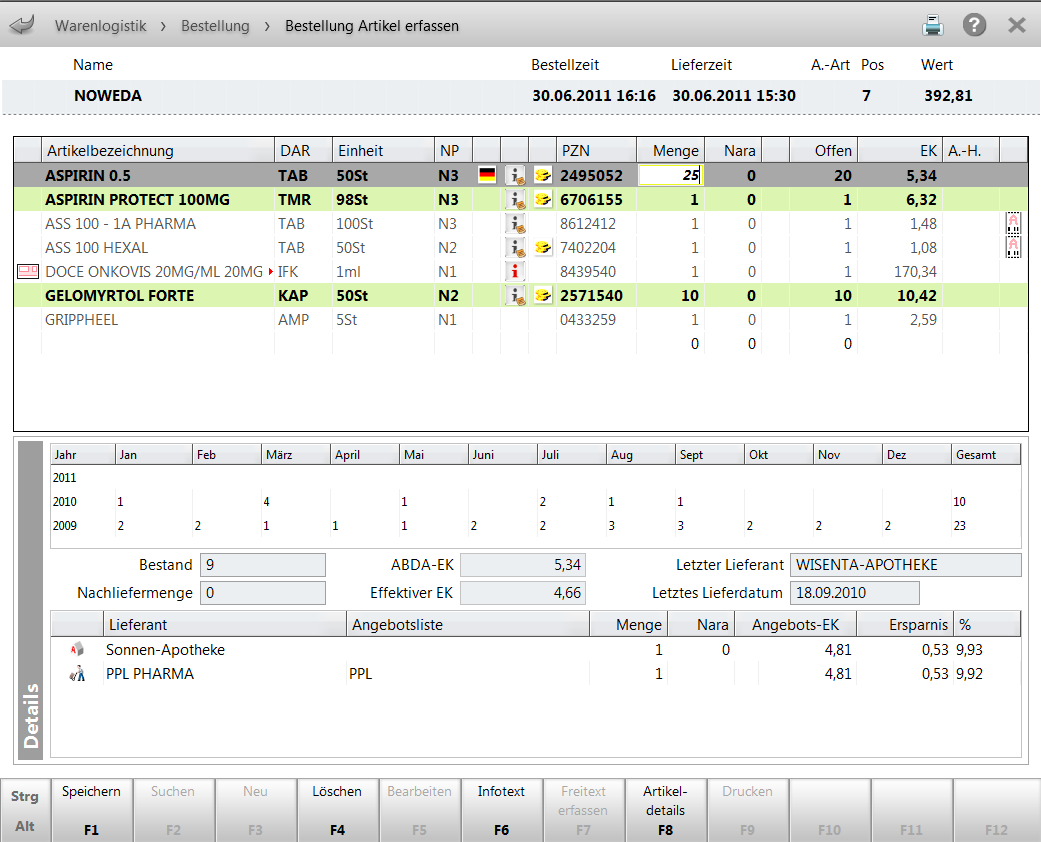
Task: Sort by the PZN column header
Action: 596,151
